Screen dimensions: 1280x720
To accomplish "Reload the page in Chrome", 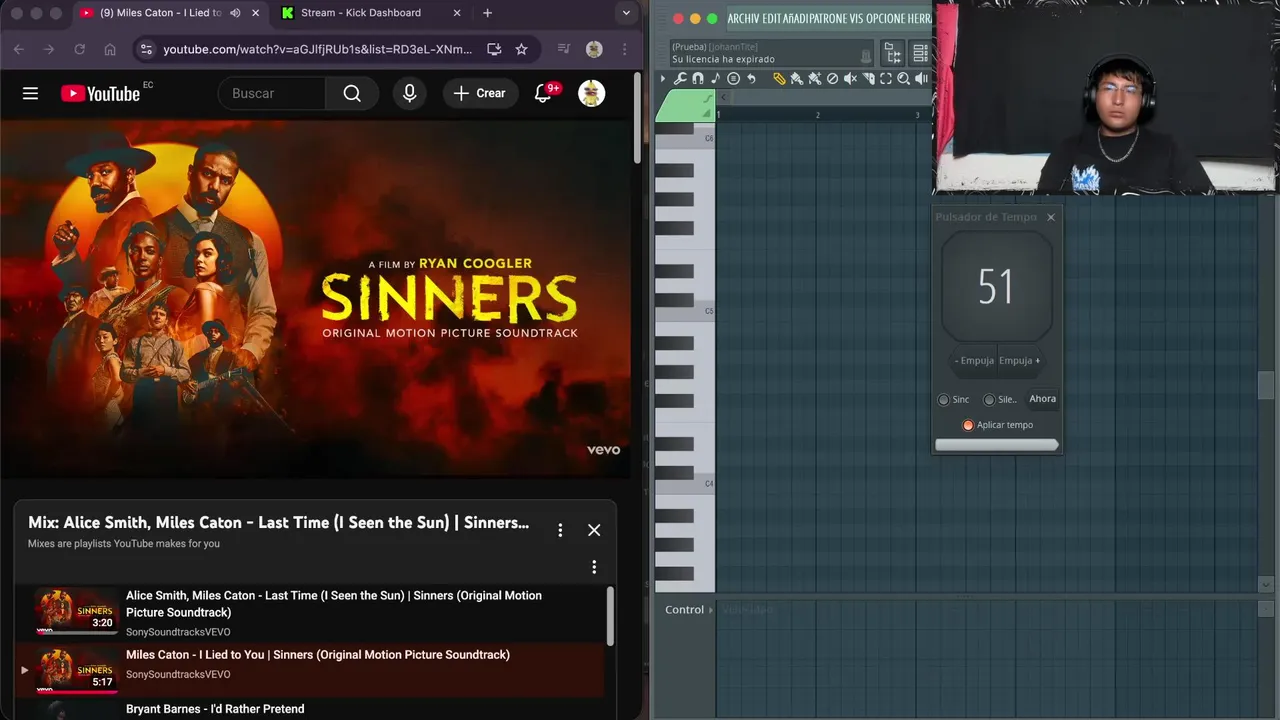I will [79, 49].
